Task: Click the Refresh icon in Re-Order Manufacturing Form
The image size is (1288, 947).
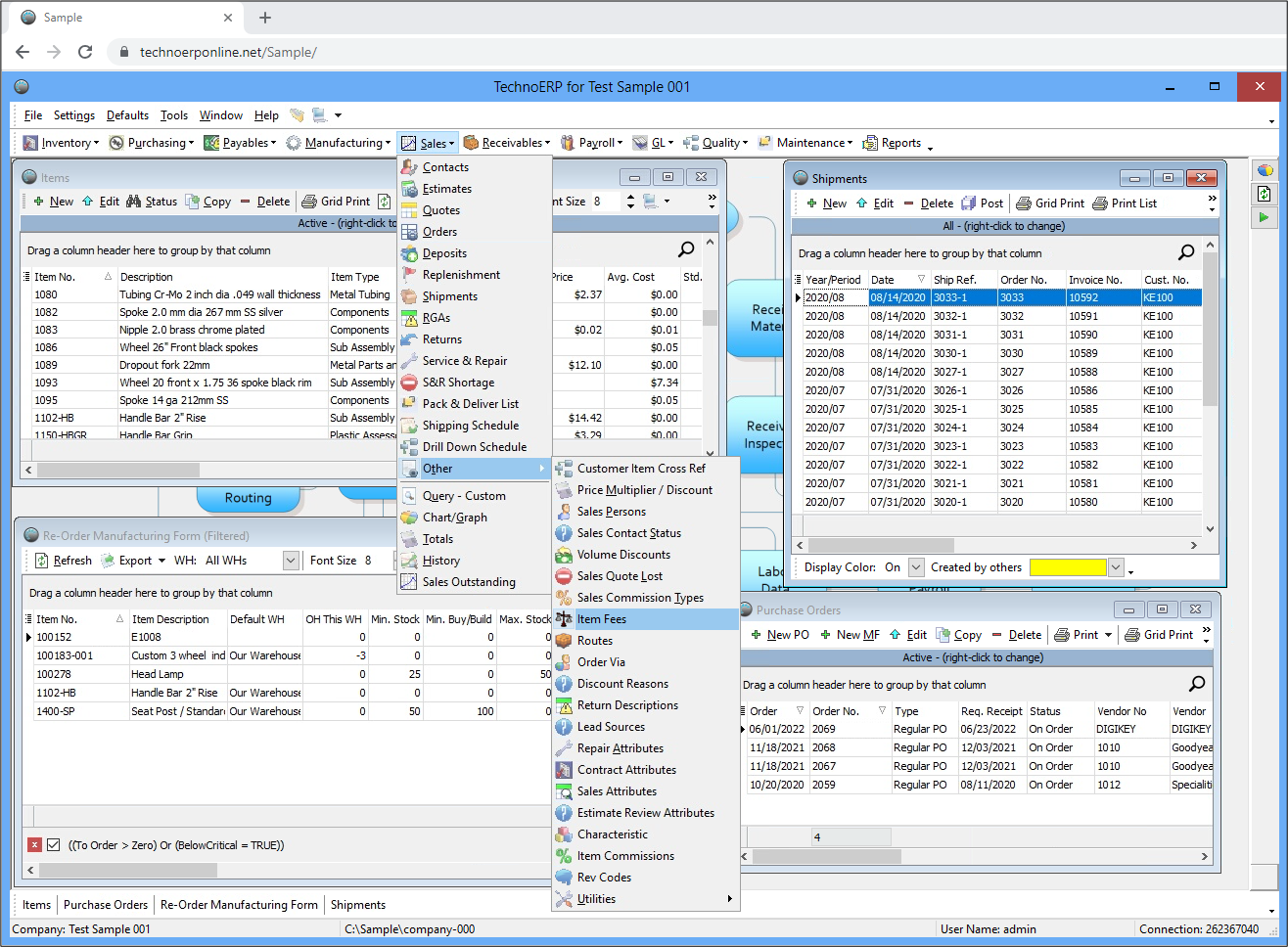Action: click(x=42, y=561)
